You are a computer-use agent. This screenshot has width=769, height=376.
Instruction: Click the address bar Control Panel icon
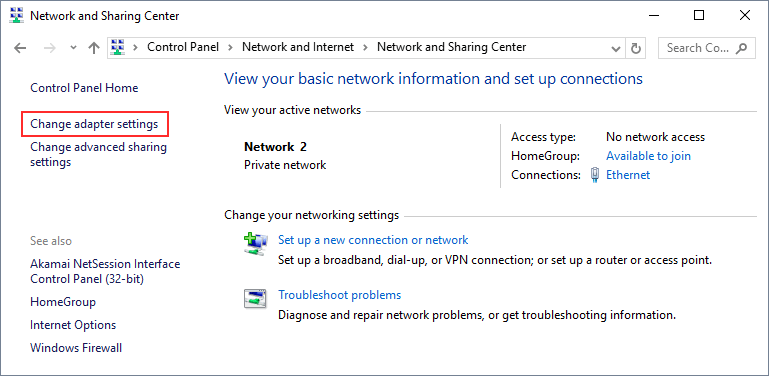[x=117, y=48]
